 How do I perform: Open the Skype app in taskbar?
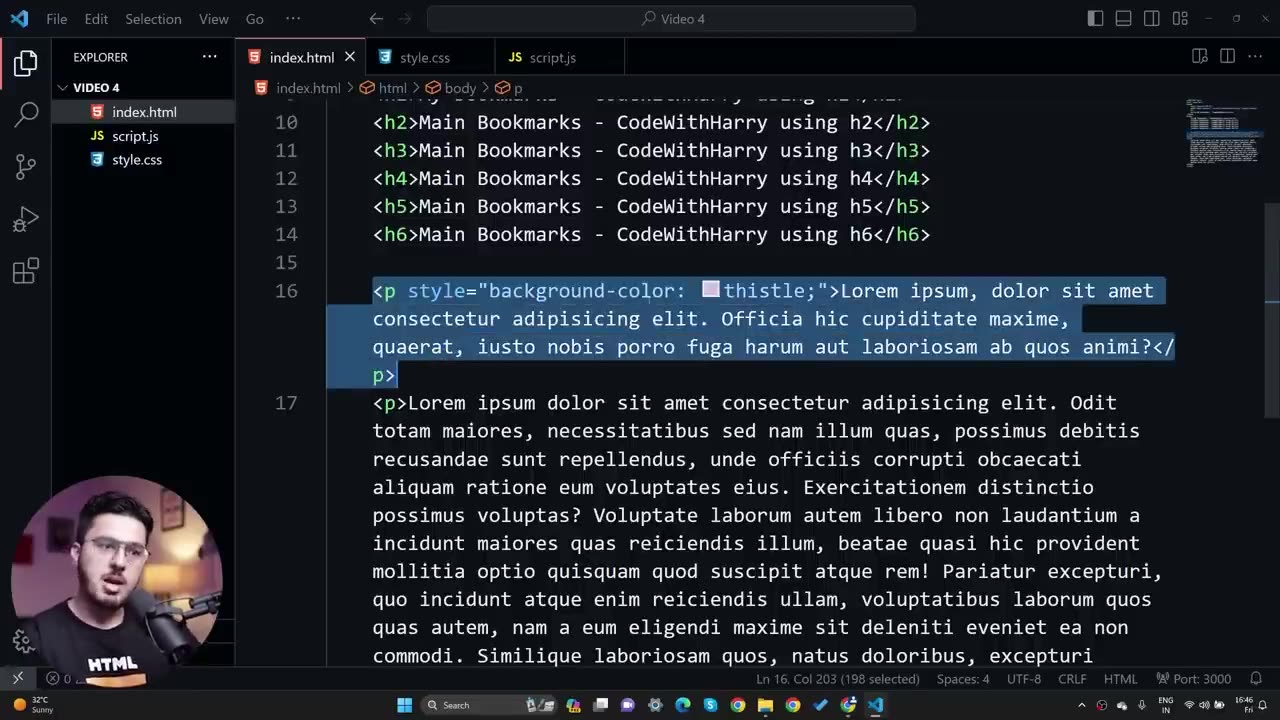[x=710, y=705]
